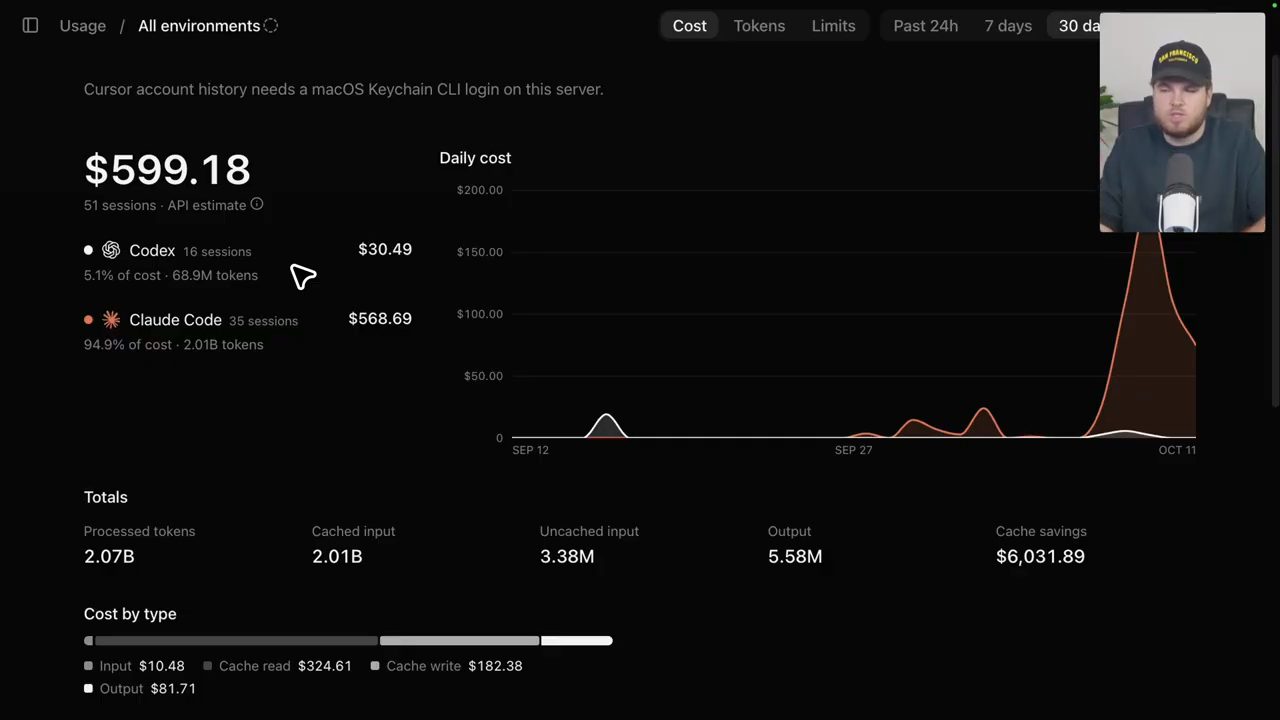Click the Cache read segment of cost bar
The image size is (1280, 720).
(236, 640)
